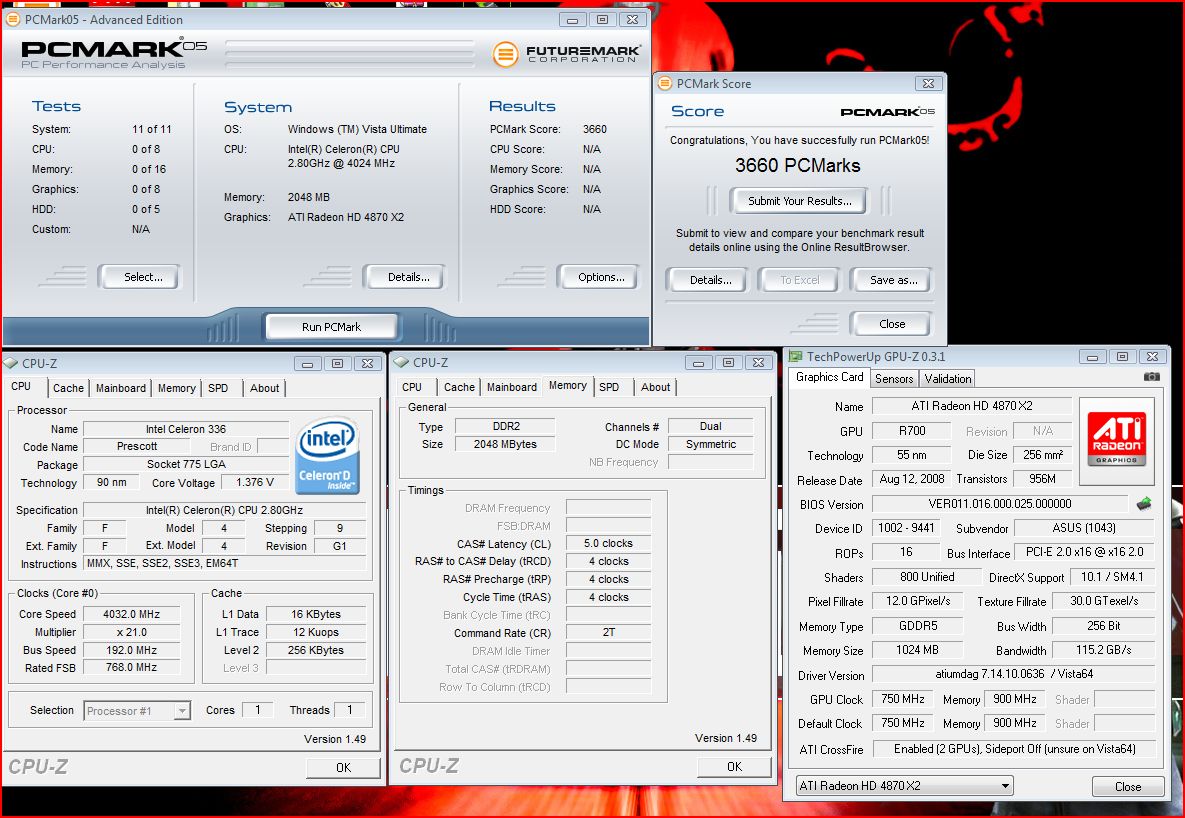This screenshot has height=818, width=1185.
Task: Switch to Sensors tab in GPU-Z
Action: coord(894,379)
